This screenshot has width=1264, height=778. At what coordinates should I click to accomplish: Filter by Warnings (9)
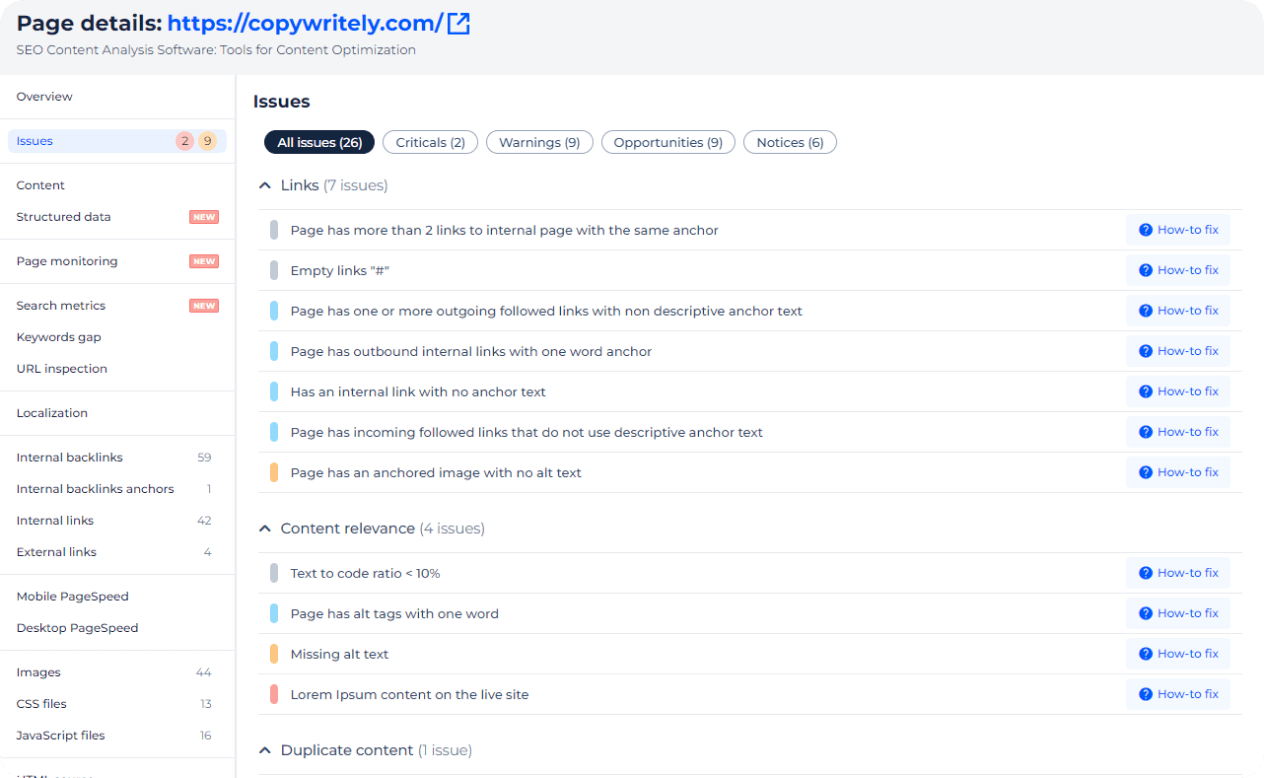[x=539, y=142]
